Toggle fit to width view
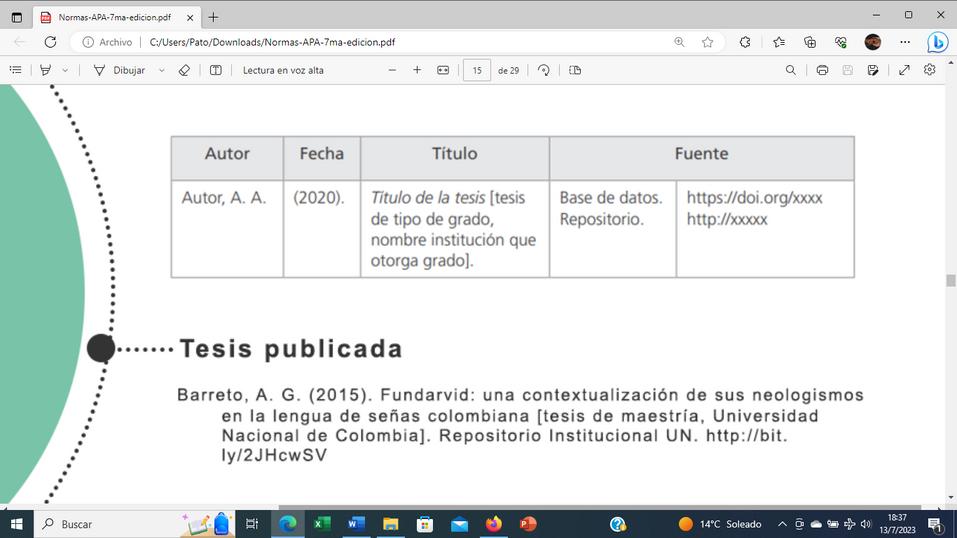 pos(443,70)
